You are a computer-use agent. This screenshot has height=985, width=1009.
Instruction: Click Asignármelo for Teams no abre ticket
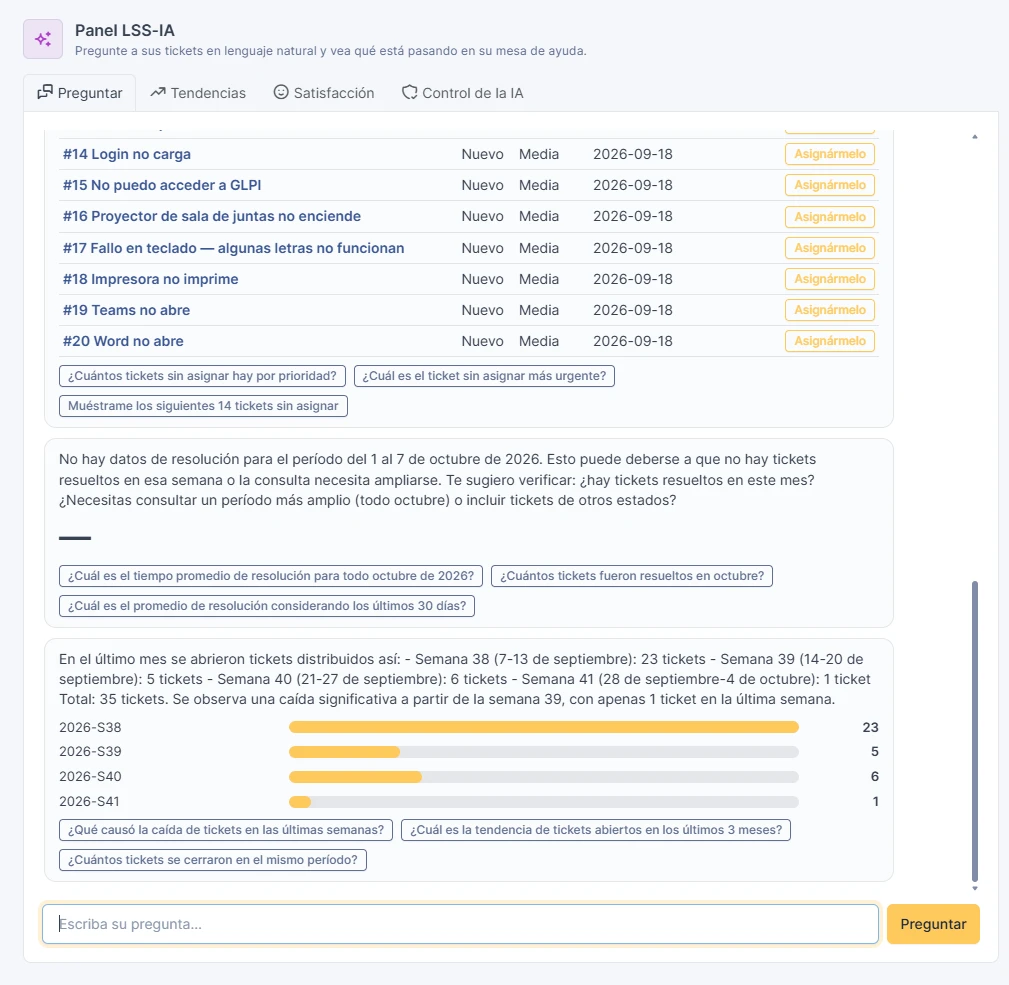click(x=829, y=310)
